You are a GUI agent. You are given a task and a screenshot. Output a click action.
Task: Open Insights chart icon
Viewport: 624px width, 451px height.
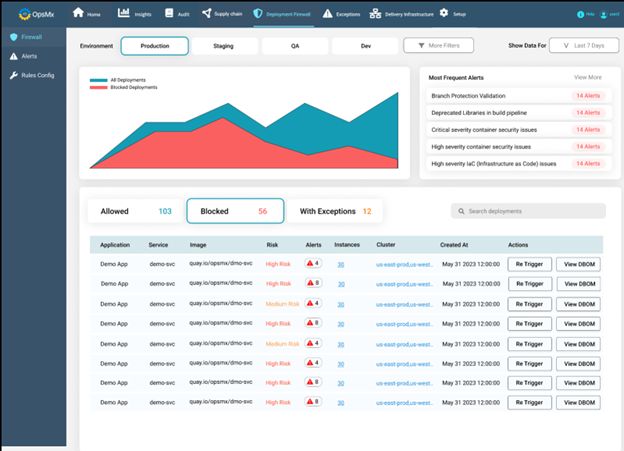tap(123, 13)
